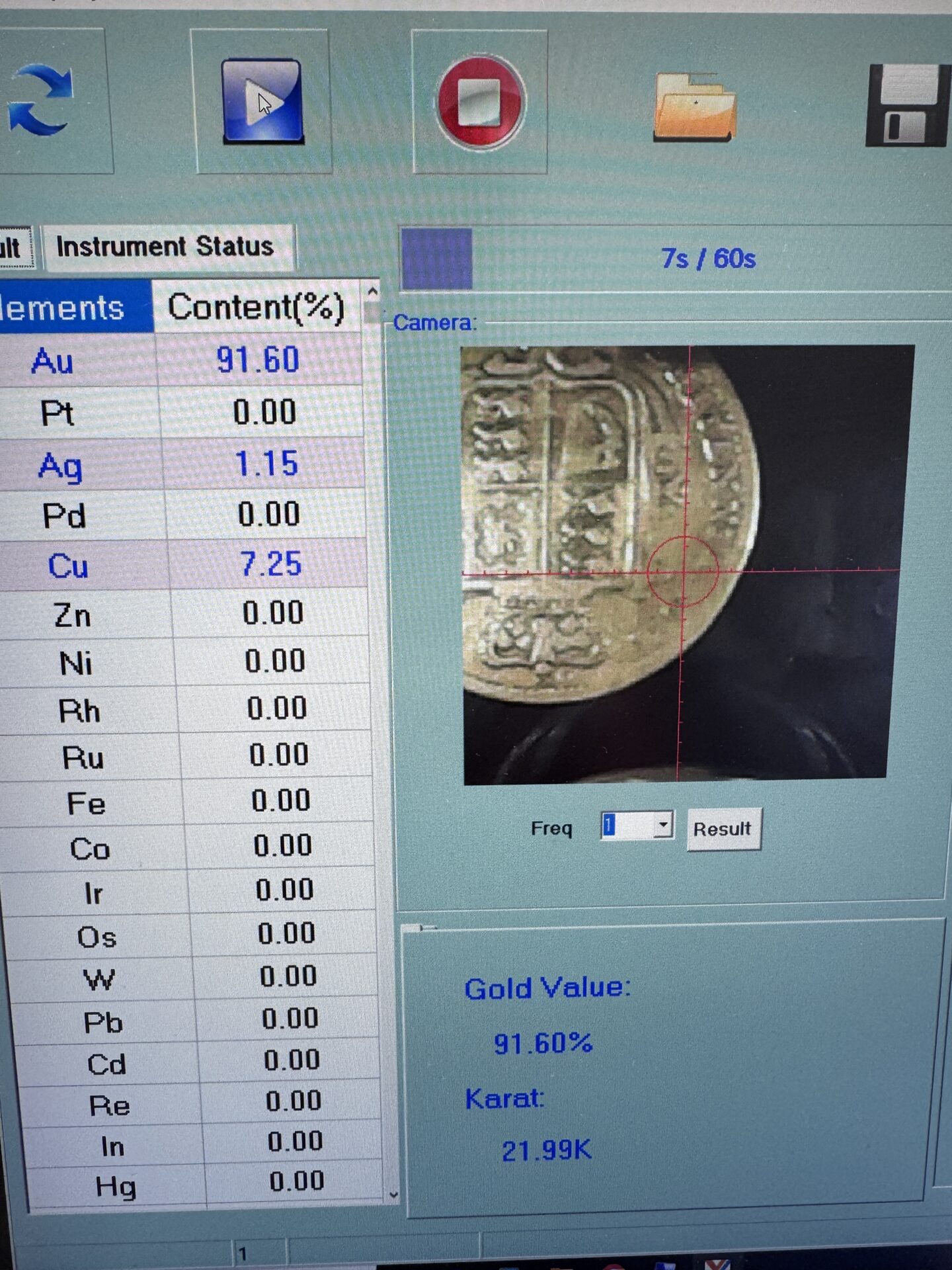Select the Elements column header
The width and height of the screenshot is (952, 1270).
(x=75, y=307)
